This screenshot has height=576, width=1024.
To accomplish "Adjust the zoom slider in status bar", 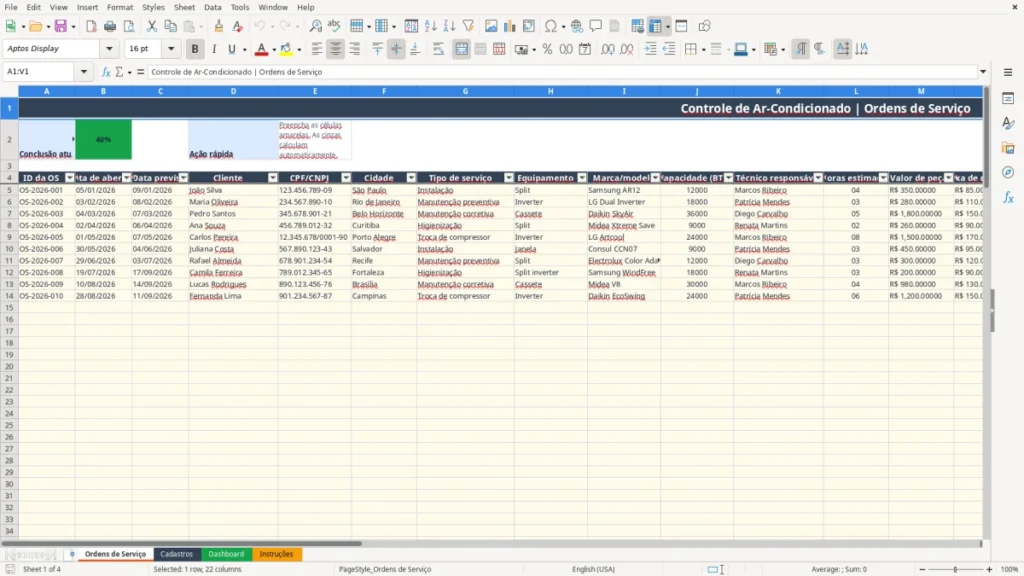I will 955,569.
